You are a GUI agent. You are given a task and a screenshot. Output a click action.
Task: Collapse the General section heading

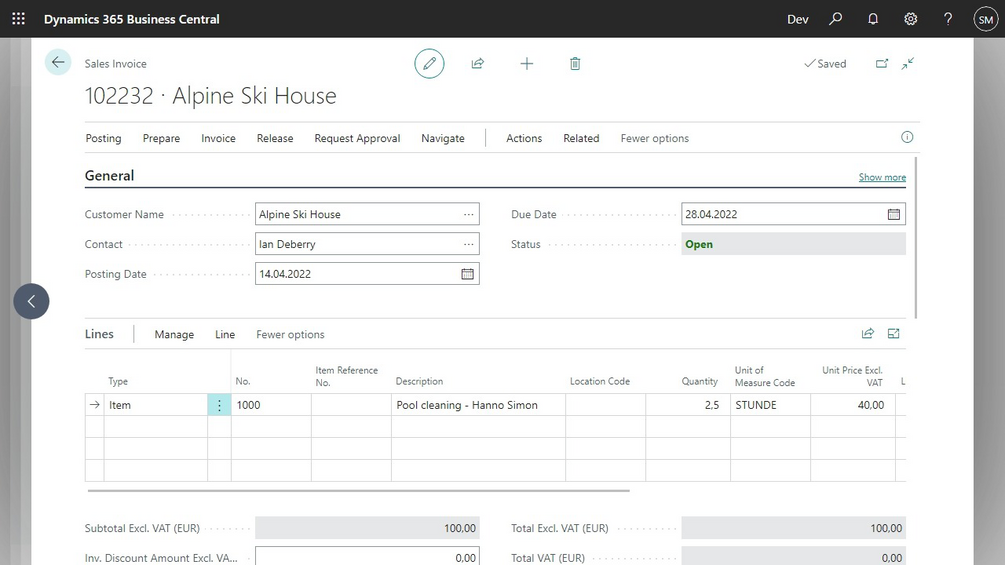tap(110, 176)
